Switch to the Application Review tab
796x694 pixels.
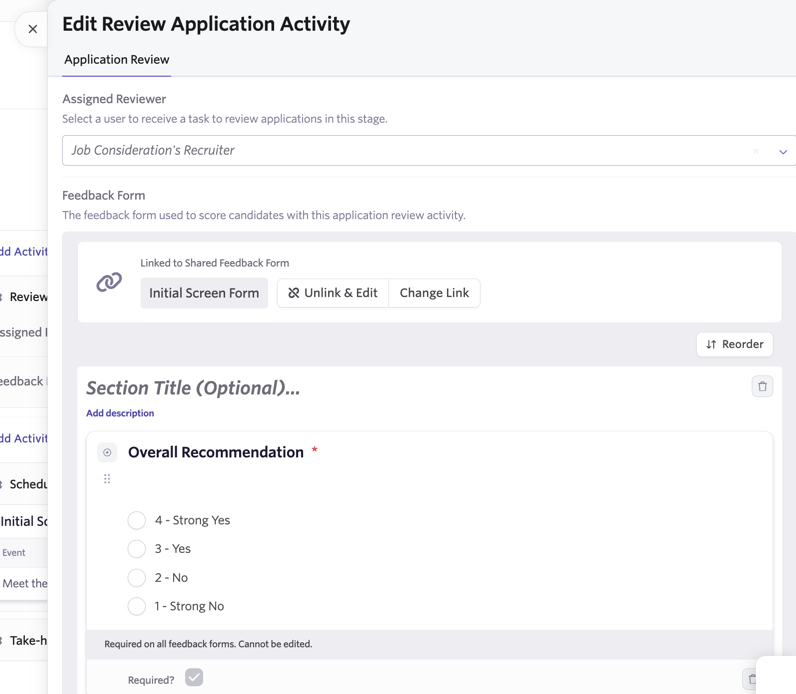click(x=117, y=60)
